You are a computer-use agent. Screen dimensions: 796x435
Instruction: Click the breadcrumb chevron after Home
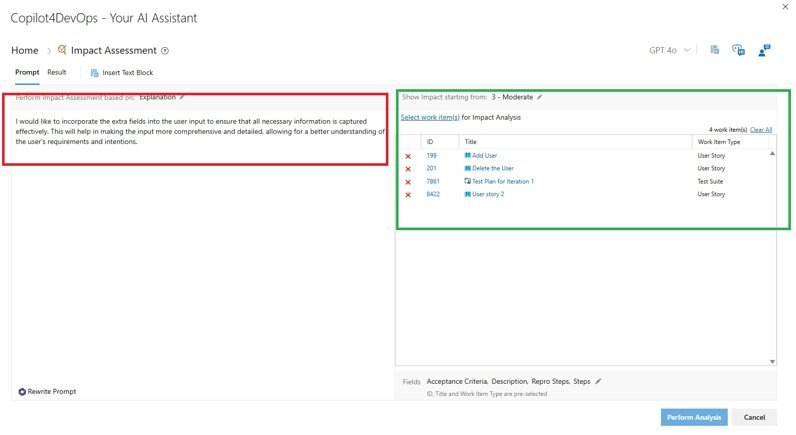[x=49, y=51]
